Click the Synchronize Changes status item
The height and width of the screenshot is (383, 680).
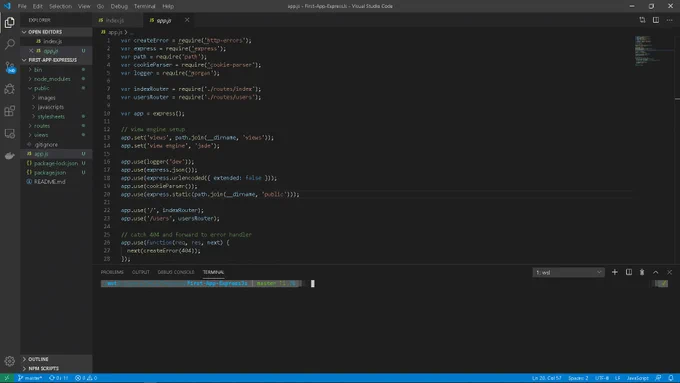coord(59,378)
